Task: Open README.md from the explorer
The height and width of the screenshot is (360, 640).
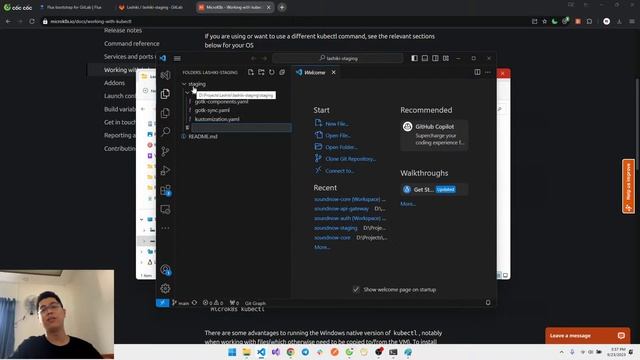Action: 203,136
